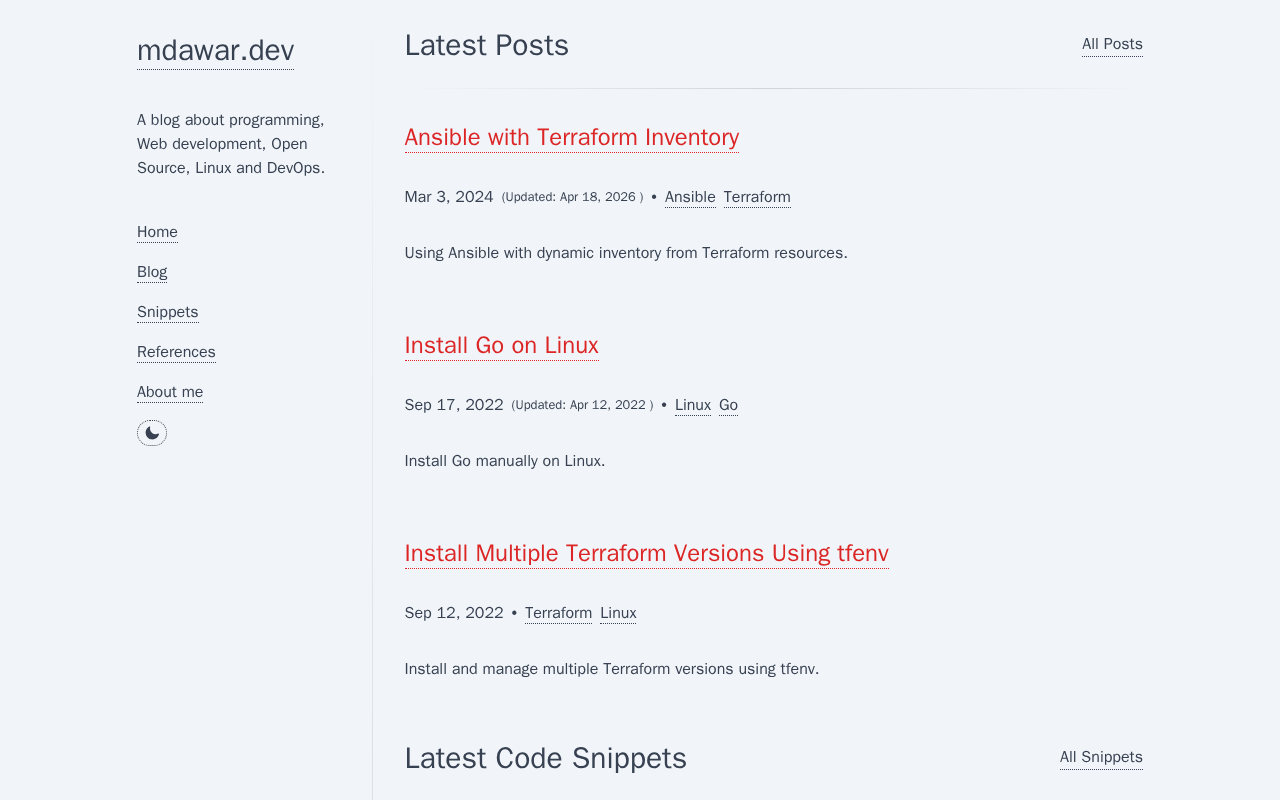Click the Linux tag on the Go post
The image size is (1280, 800).
pyautogui.click(x=693, y=405)
